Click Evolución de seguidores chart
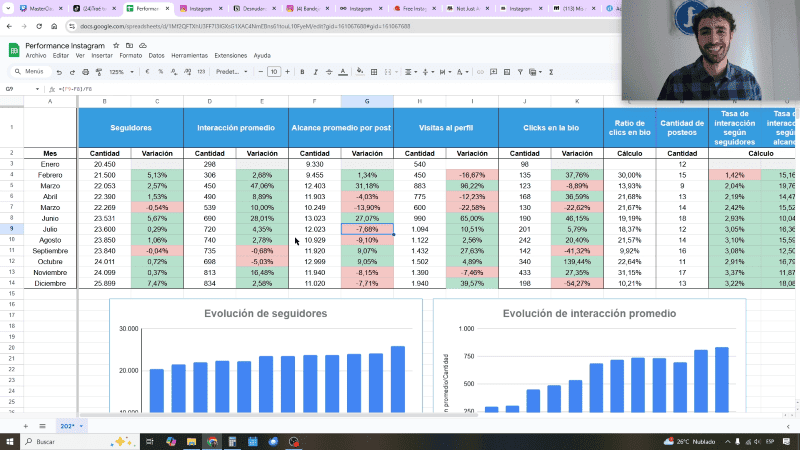This screenshot has height=450, width=800. [x=266, y=356]
